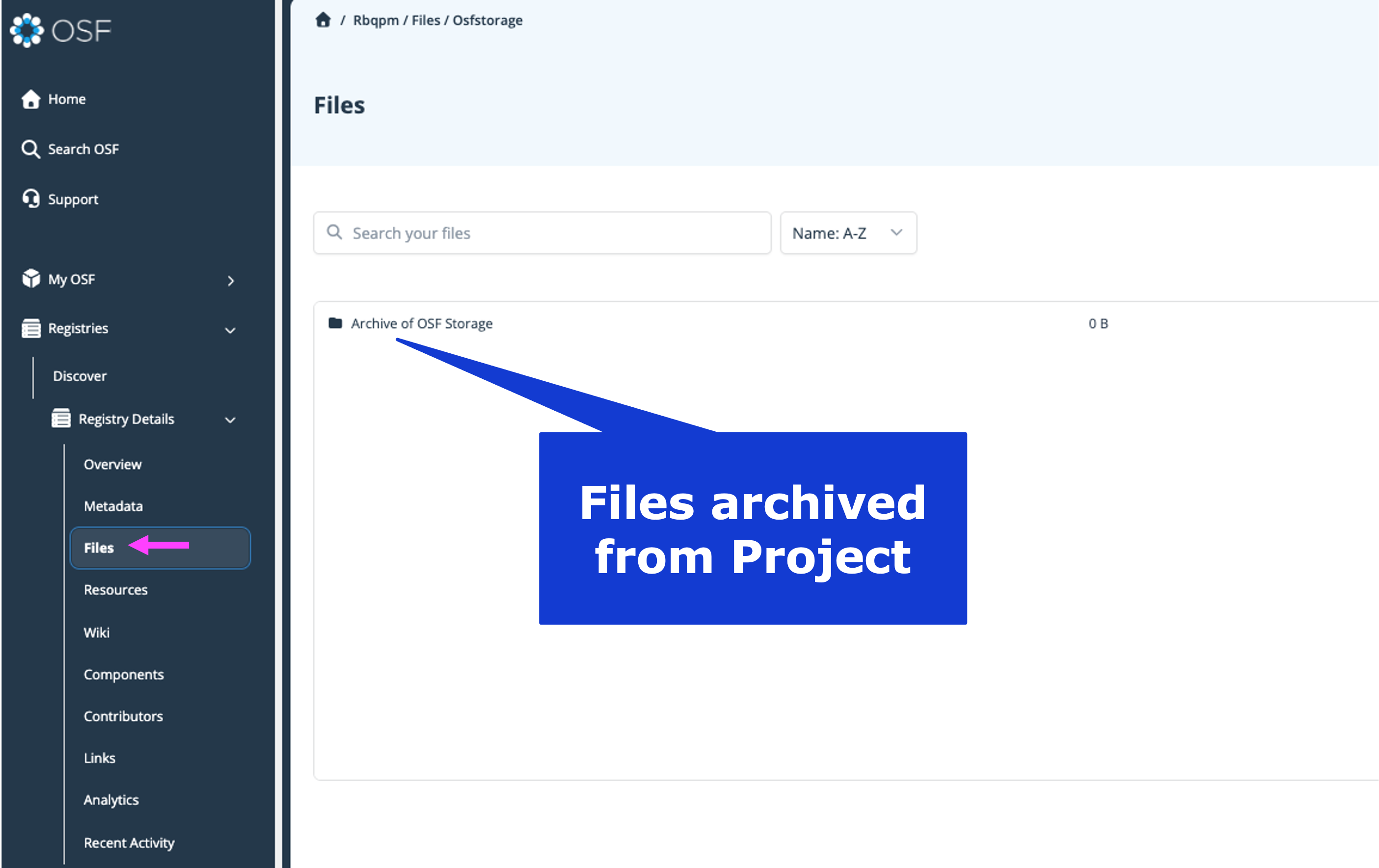This screenshot has width=1379, height=868.
Task: Expand the My OSF menu chevron
Action: 231,281
